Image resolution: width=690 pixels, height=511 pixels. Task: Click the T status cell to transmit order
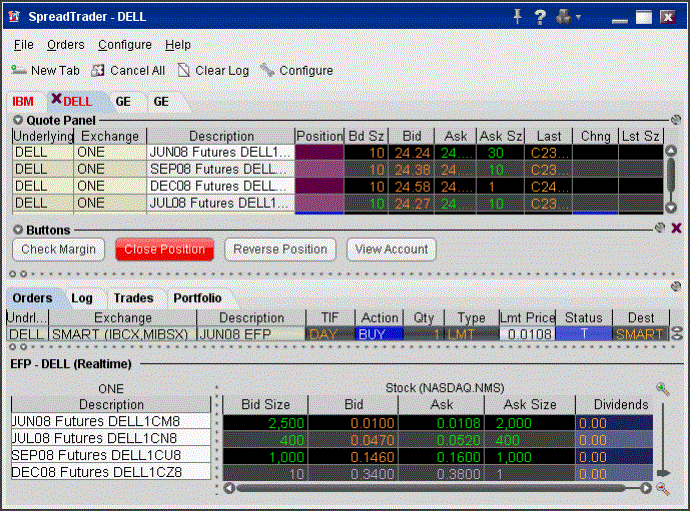(x=584, y=334)
